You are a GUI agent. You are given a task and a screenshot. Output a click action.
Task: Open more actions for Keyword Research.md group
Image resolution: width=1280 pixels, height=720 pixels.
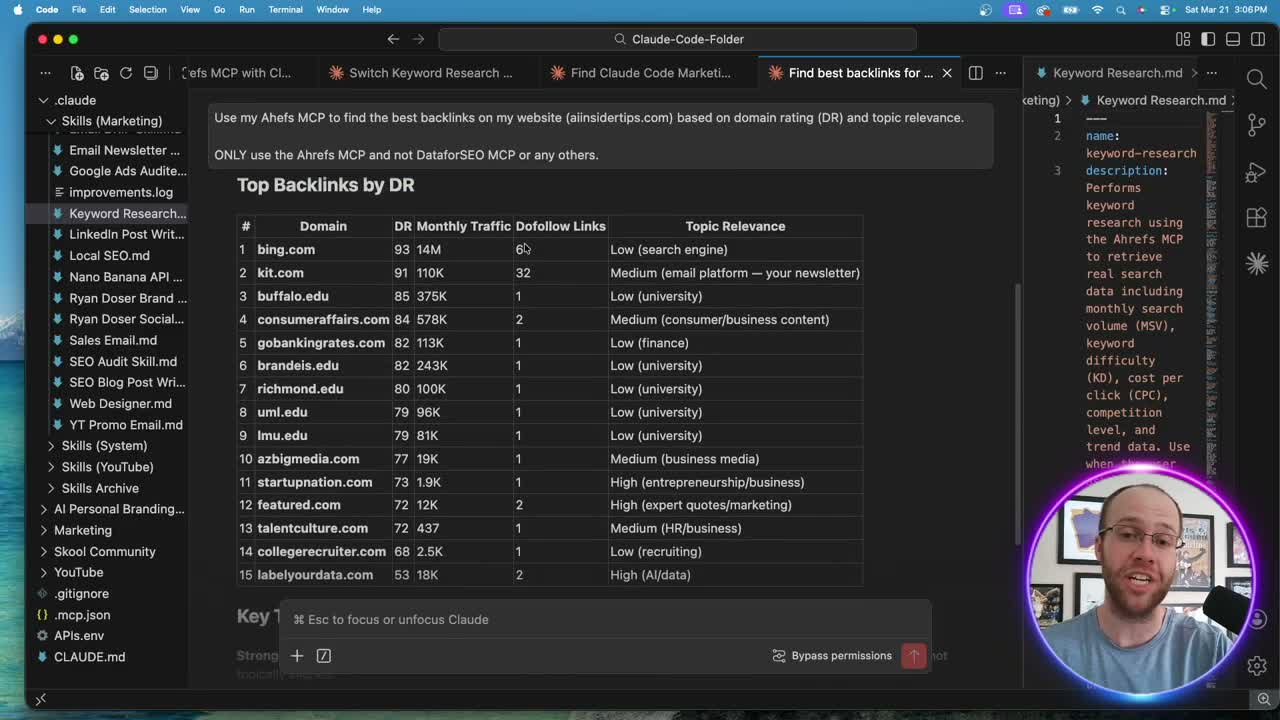tap(1212, 73)
